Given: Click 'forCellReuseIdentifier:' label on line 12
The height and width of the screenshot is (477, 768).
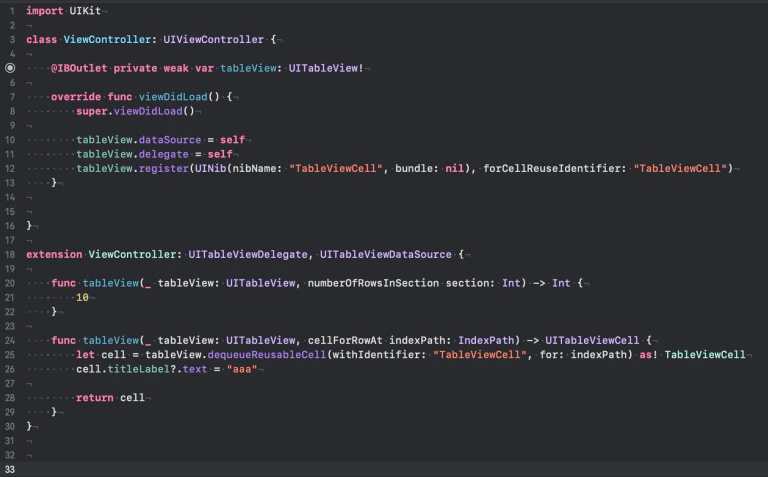Looking at the screenshot, I should 555,168.
